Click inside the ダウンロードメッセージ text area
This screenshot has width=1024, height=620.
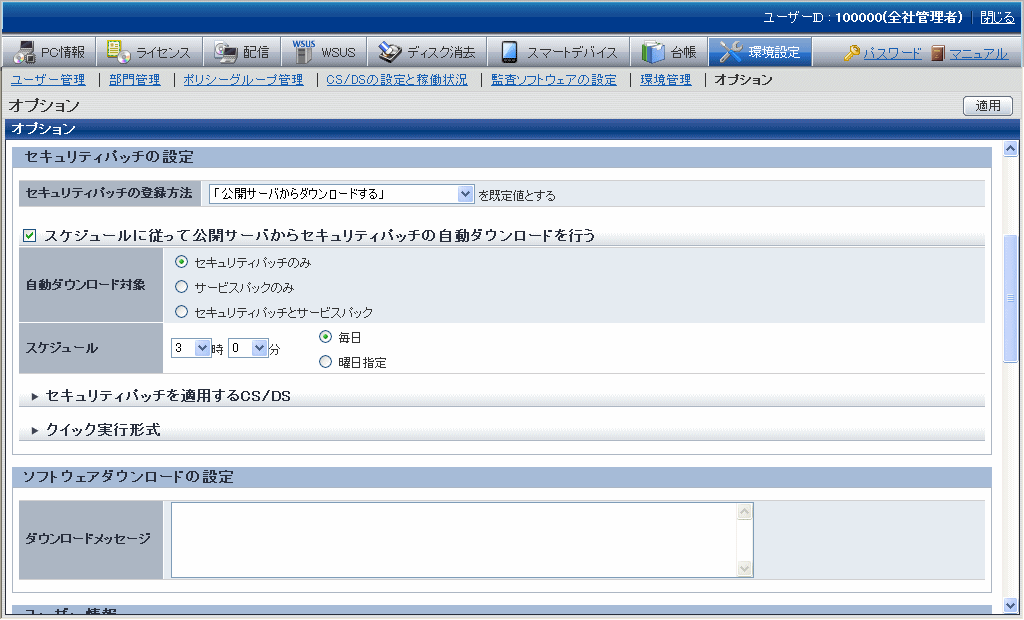pyautogui.click(x=454, y=540)
